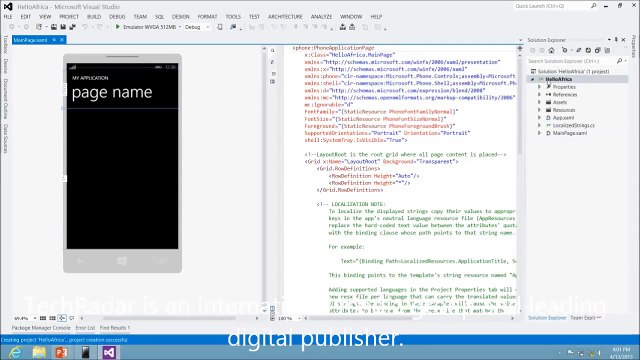
Task: Open the PROJECT menu
Action: click(x=69, y=17)
